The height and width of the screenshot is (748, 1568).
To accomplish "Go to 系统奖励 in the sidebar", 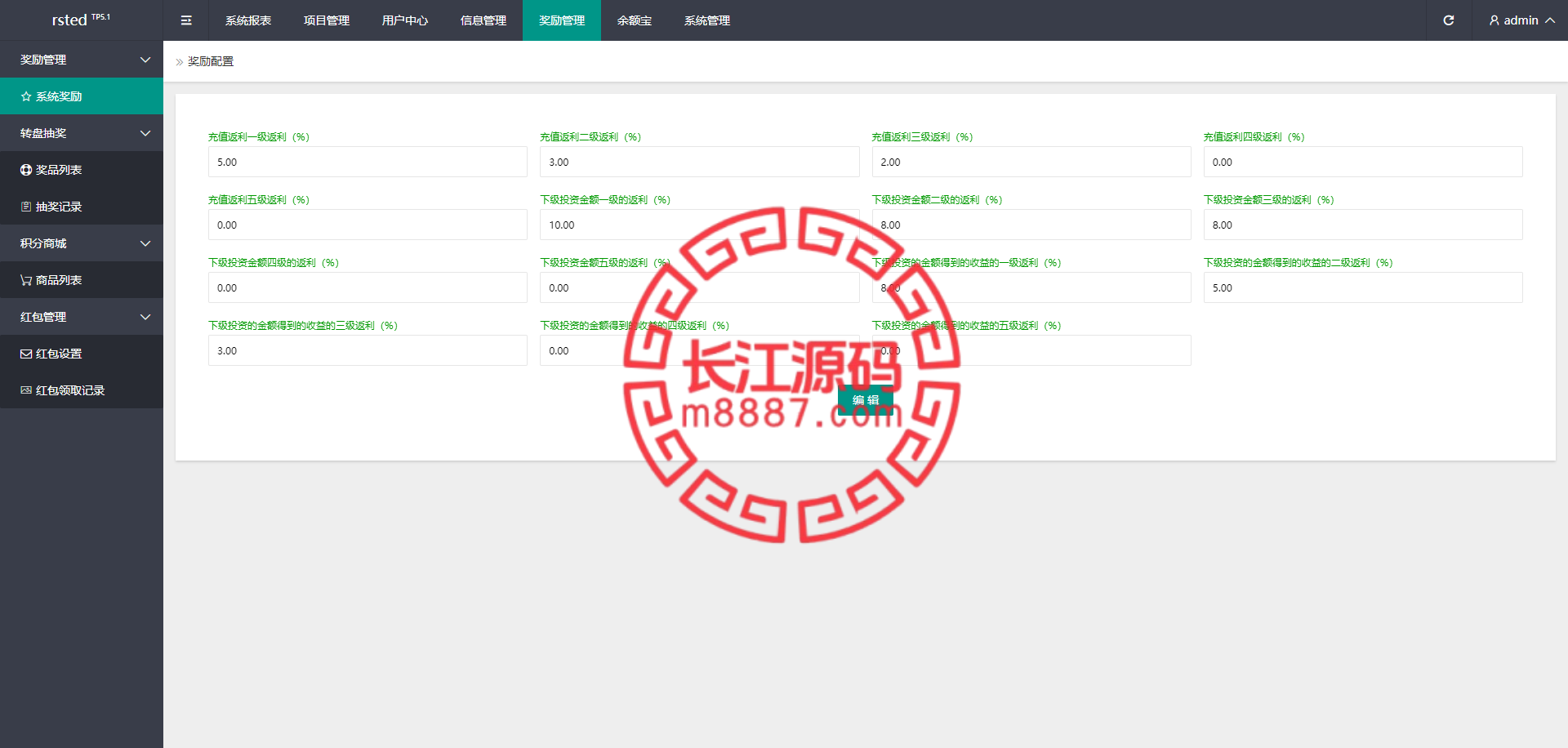I will pos(82,96).
